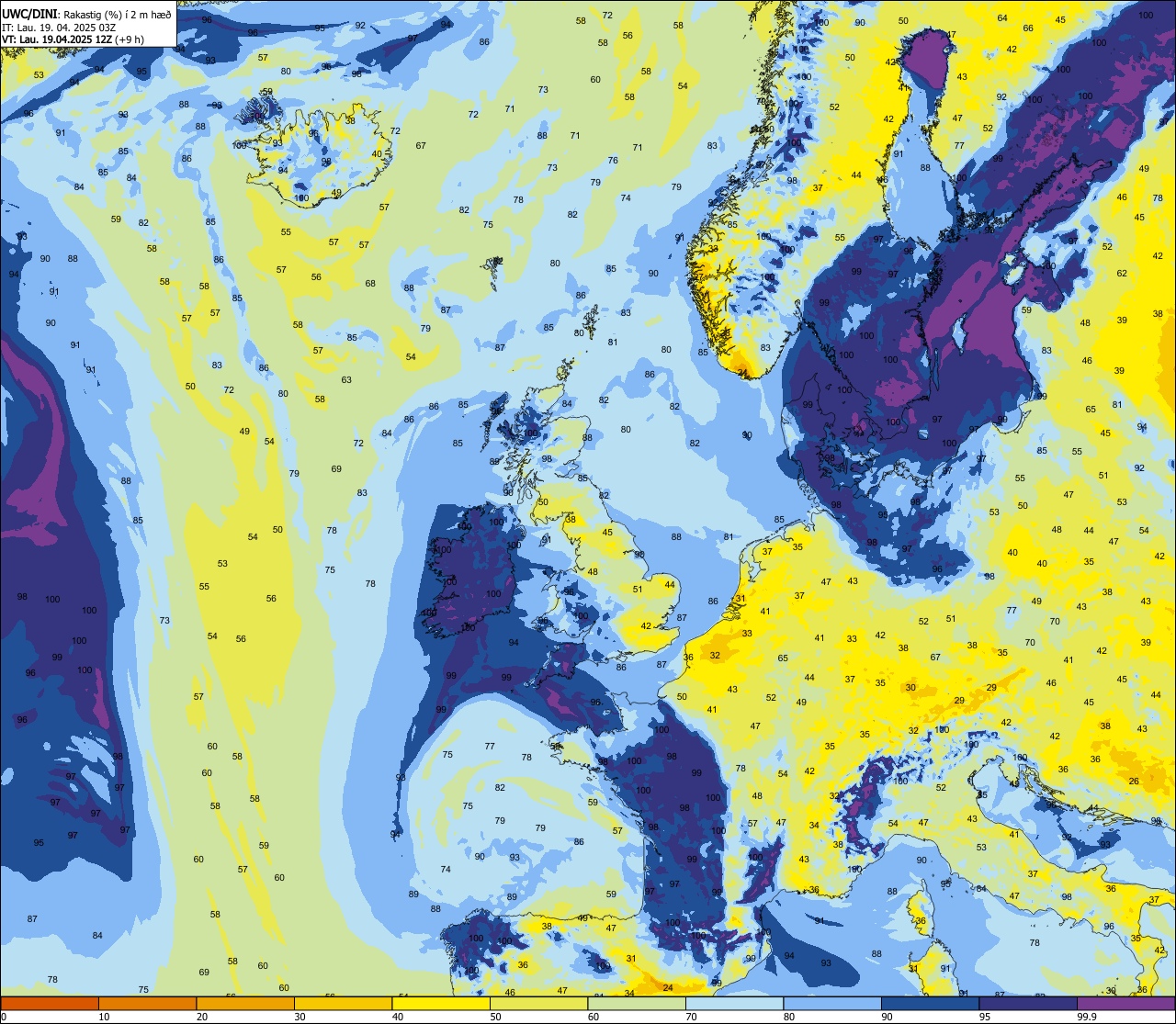The width and height of the screenshot is (1176, 1024).
Task: Click the pale yellow 50–60% legend swatch
Action: pos(538,1004)
